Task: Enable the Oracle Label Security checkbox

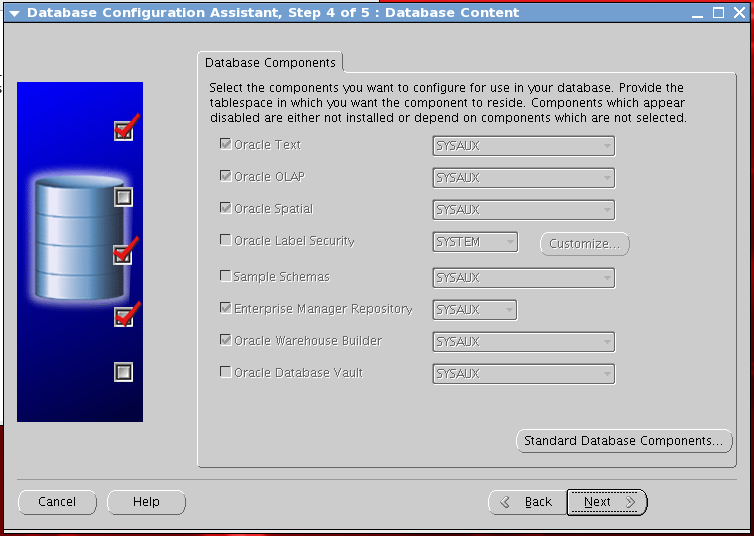Action: [226, 239]
